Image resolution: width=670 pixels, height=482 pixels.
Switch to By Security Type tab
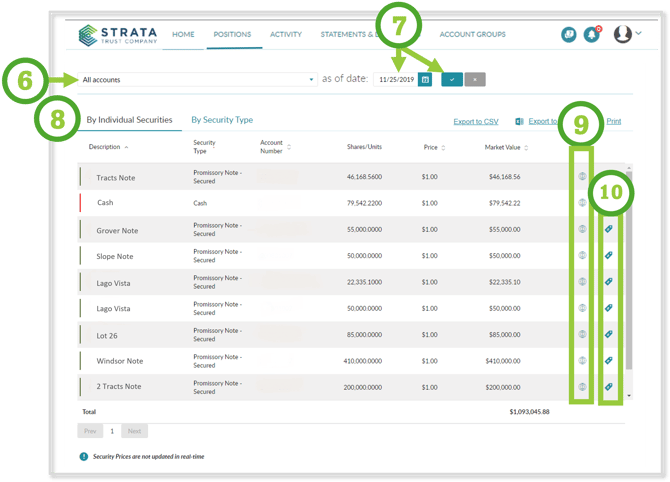coord(222,120)
